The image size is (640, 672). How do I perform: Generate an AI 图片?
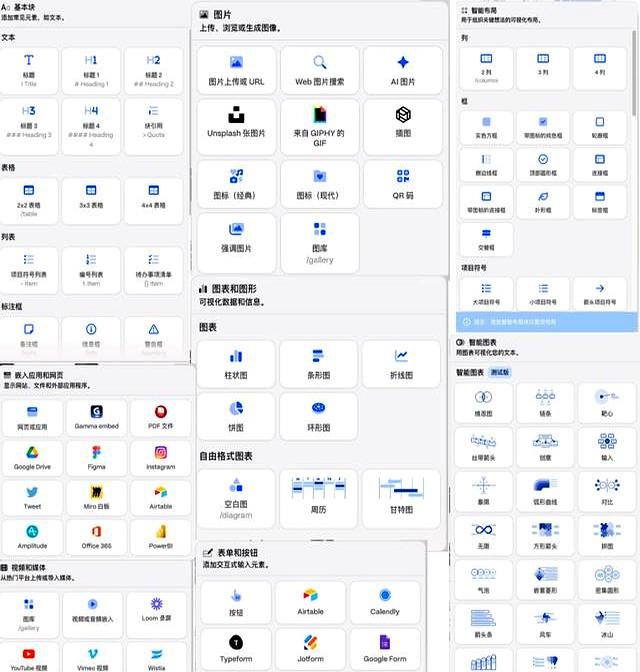403,70
